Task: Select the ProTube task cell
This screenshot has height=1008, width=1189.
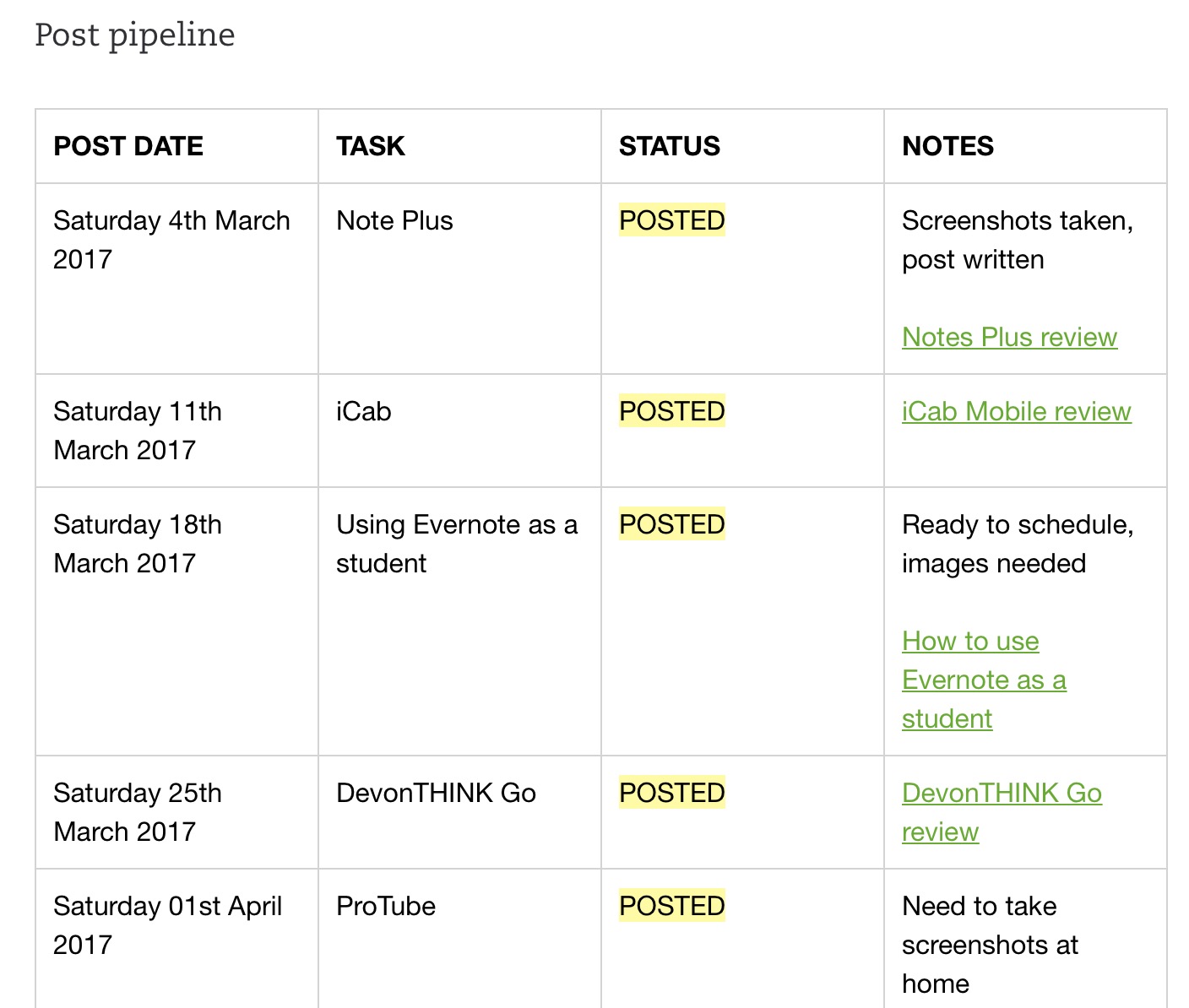Action: point(386,906)
